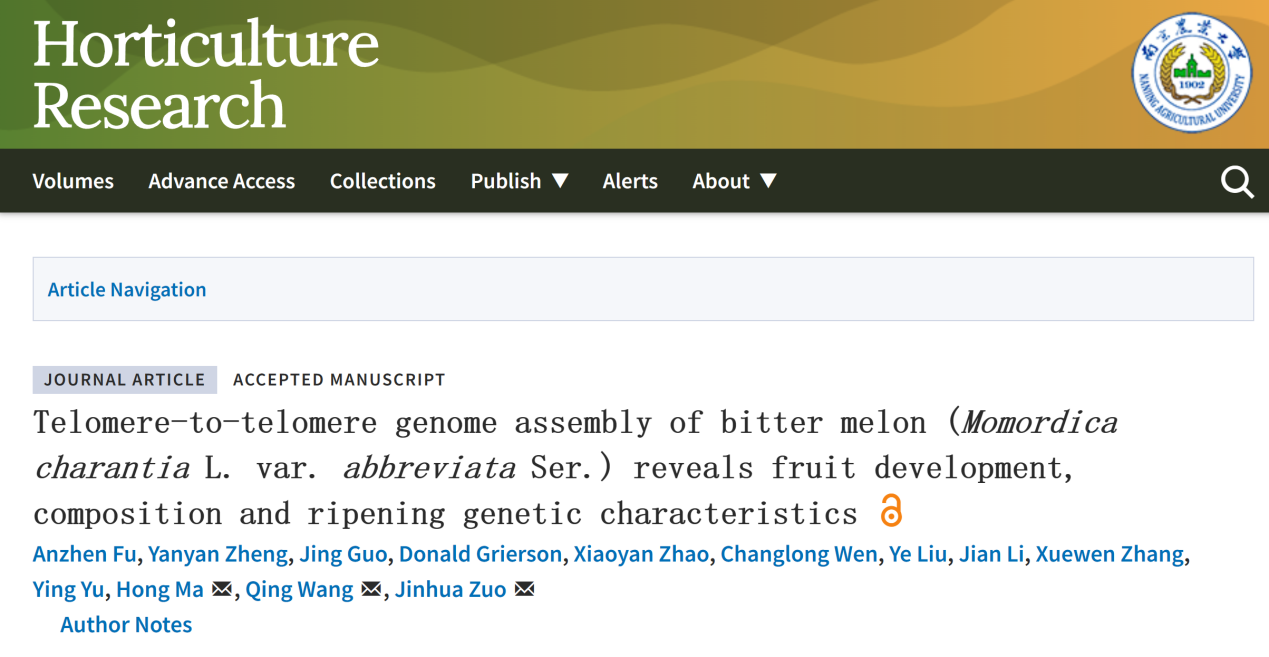Show the Author Notes section
Image resolution: width=1269 pixels, height=657 pixels.
[x=126, y=625]
